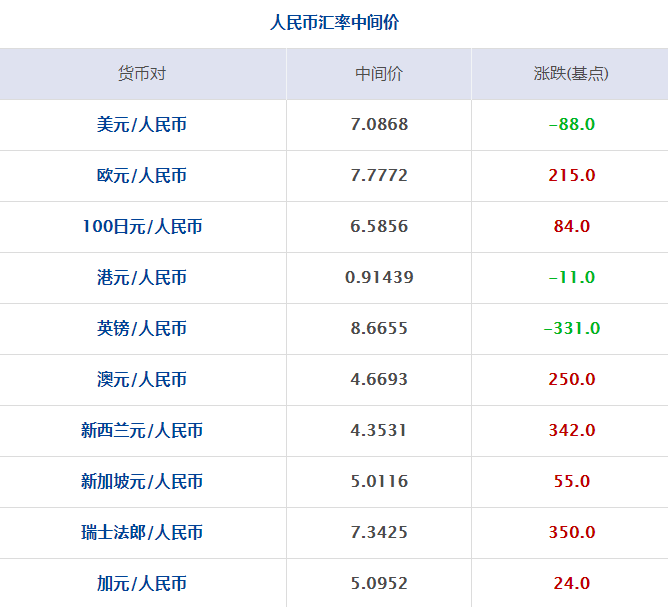The width and height of the screenshot is (668, 607).
Task: Click the red 215.0 basis-point change
Action: [x=572, y=176]
